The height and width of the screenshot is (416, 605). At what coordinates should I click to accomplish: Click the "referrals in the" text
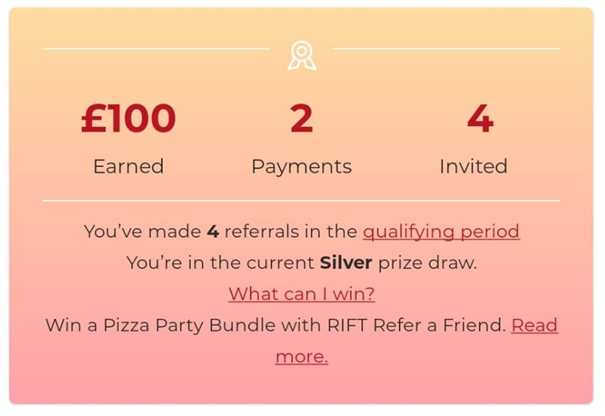(291, 232)
